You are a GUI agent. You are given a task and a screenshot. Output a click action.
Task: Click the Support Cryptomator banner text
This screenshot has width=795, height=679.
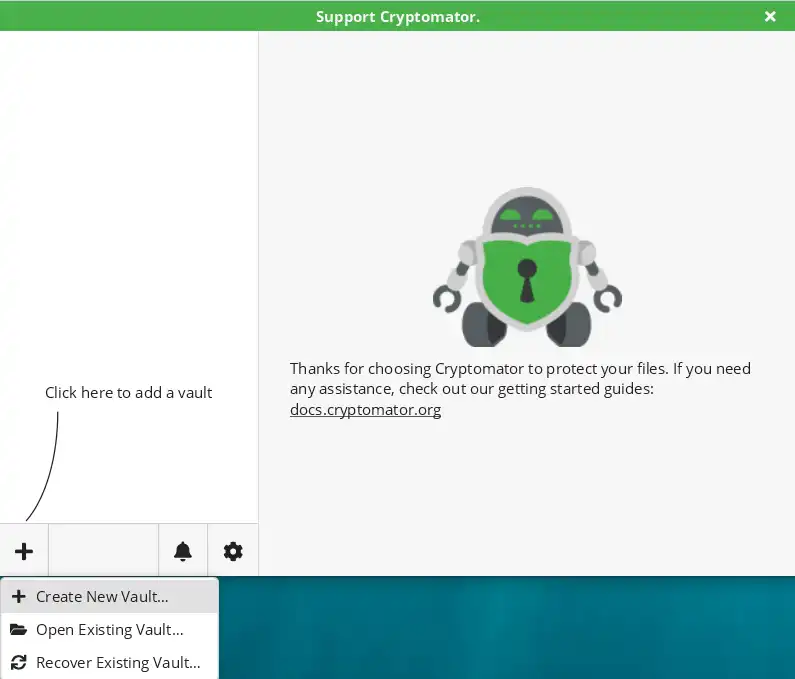(398, 17)
